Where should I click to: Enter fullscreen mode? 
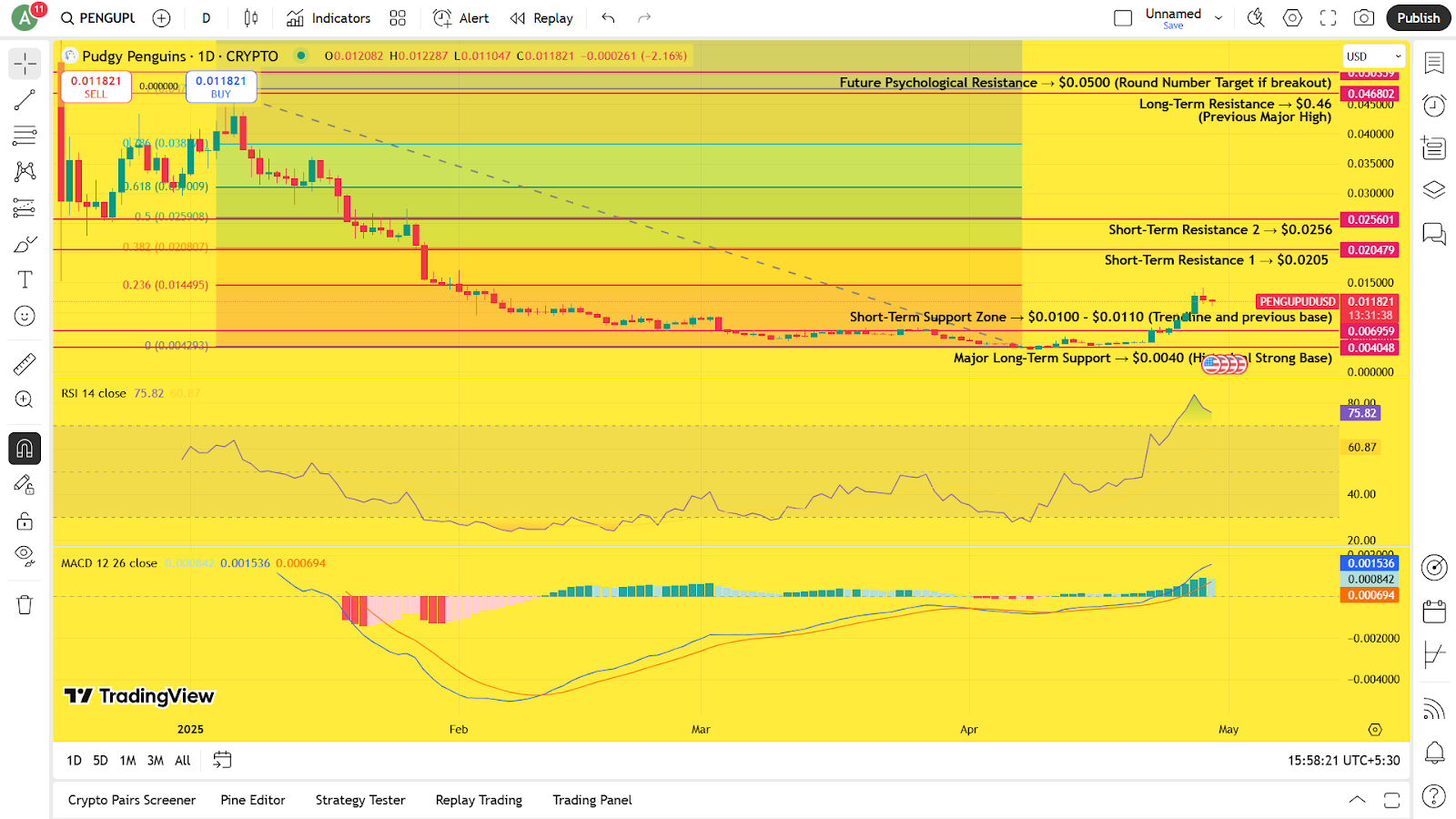pos(1329,18)
